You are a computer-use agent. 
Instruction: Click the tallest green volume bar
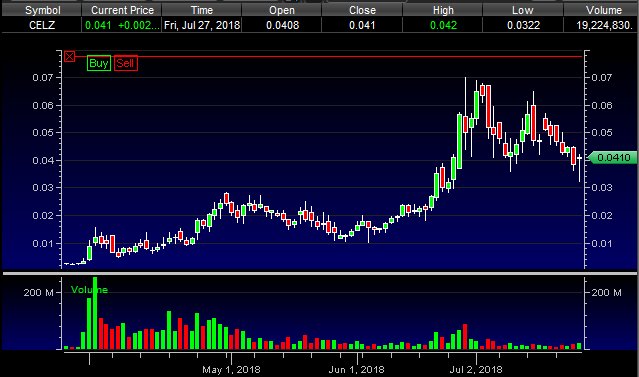[95, 313]
